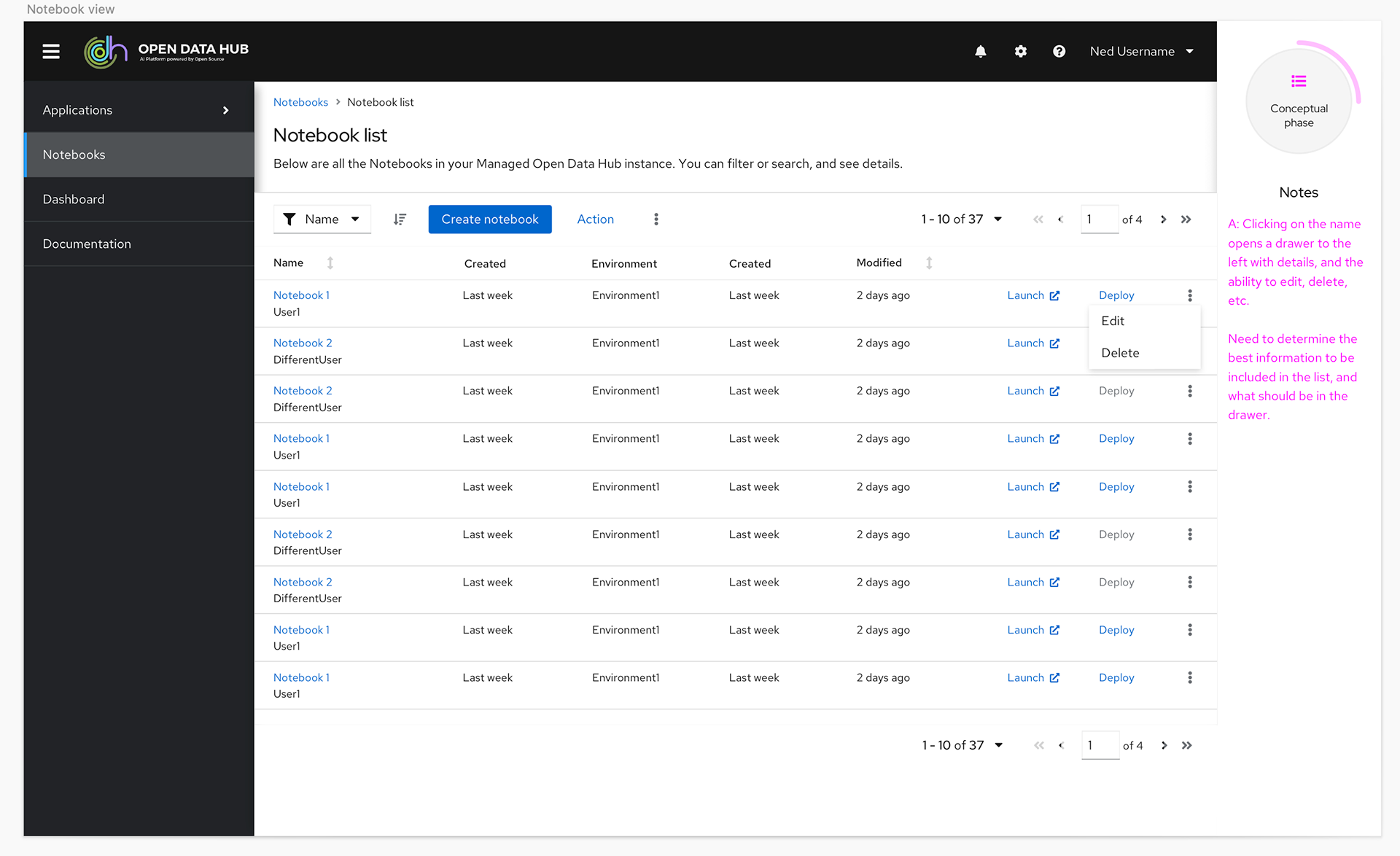
Task: Click the kebab menu on the first row
Action: pos(1190,295)
